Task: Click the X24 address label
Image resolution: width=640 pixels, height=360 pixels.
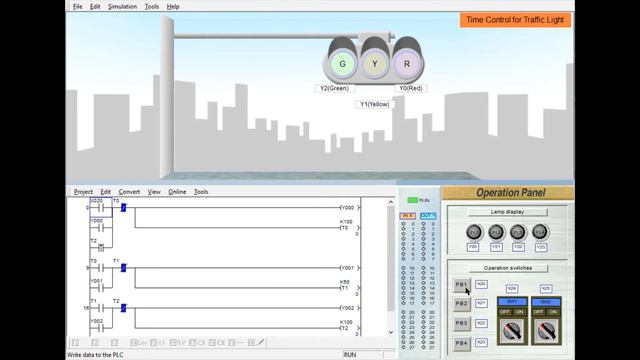Action: tap(512, 289)
